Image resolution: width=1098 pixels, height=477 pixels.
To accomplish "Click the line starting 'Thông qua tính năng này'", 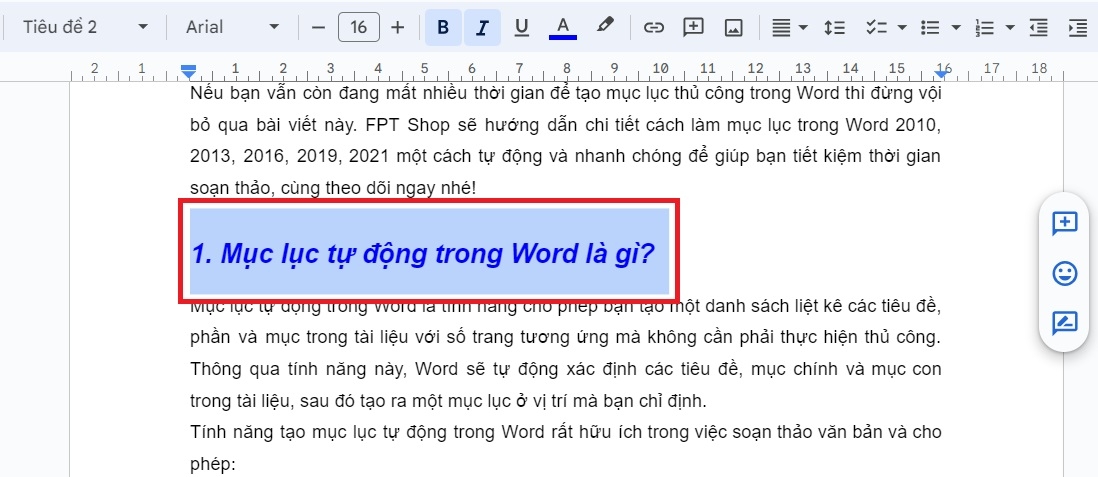I will point(566,368).
